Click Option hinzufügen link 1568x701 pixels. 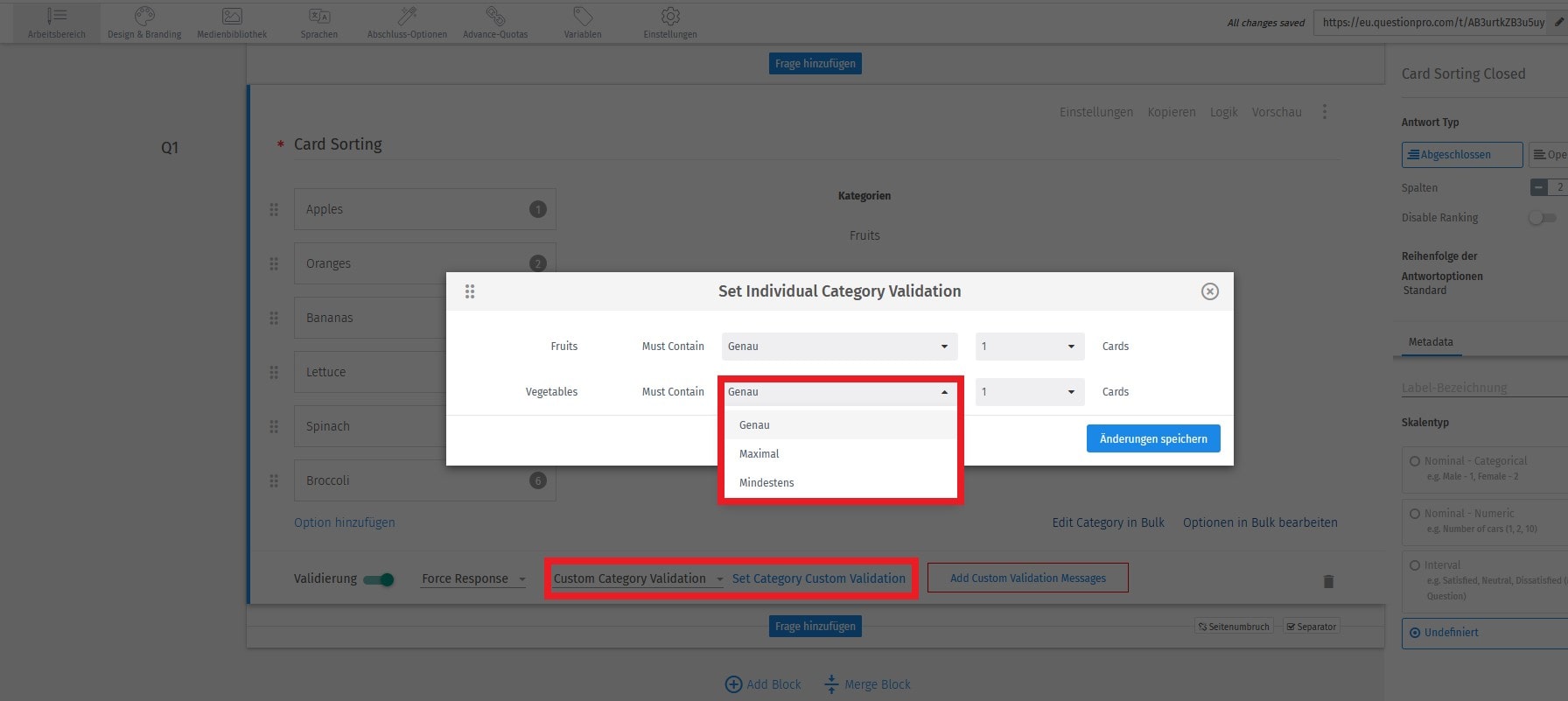345,522
